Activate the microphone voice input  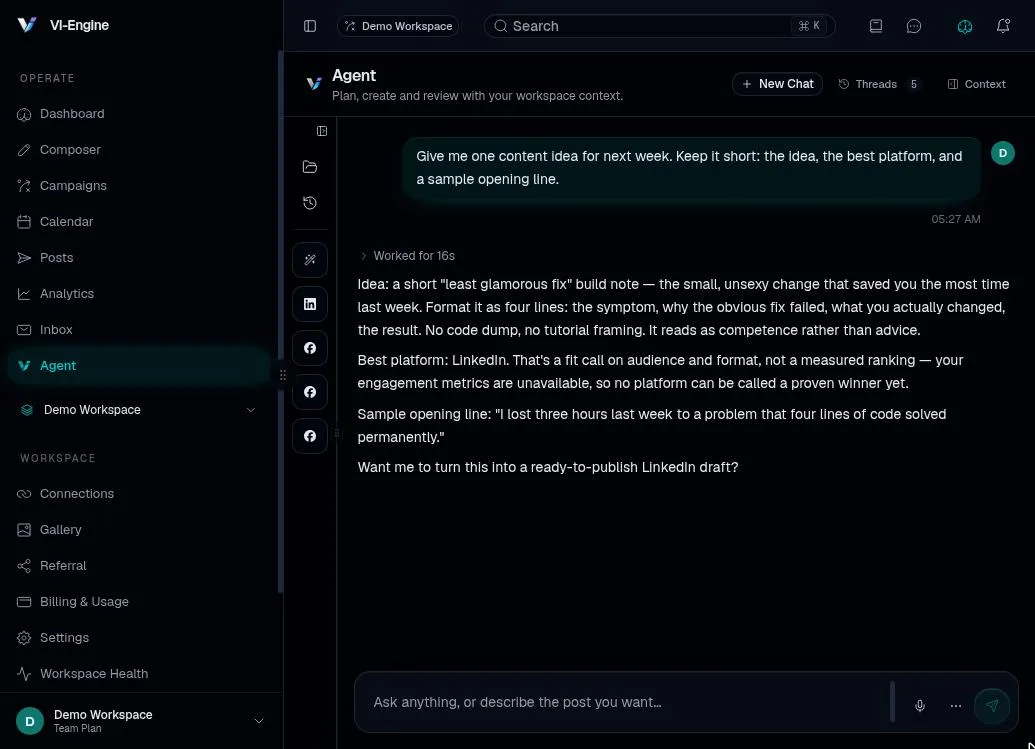(919, 705)
